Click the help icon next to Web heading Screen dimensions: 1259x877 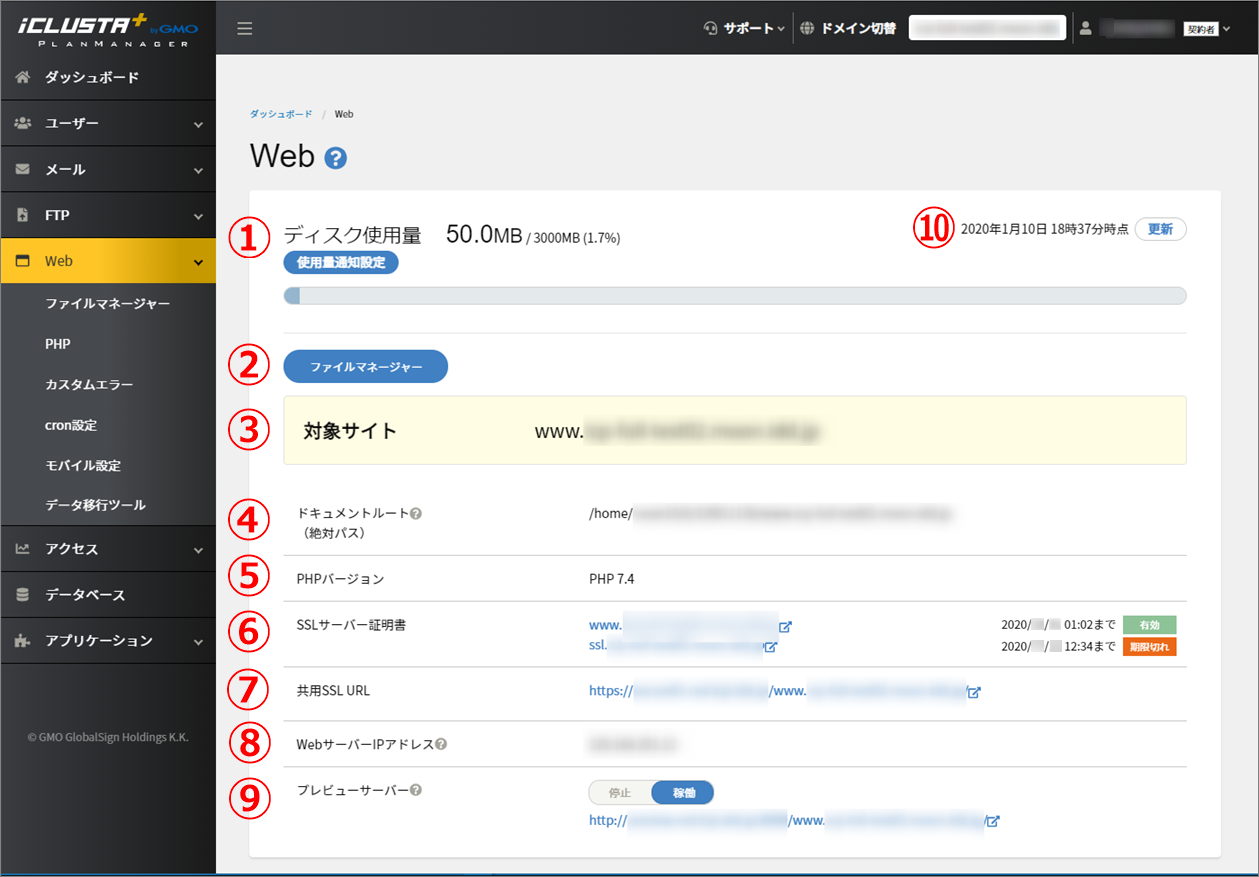[x=336, y=157]
